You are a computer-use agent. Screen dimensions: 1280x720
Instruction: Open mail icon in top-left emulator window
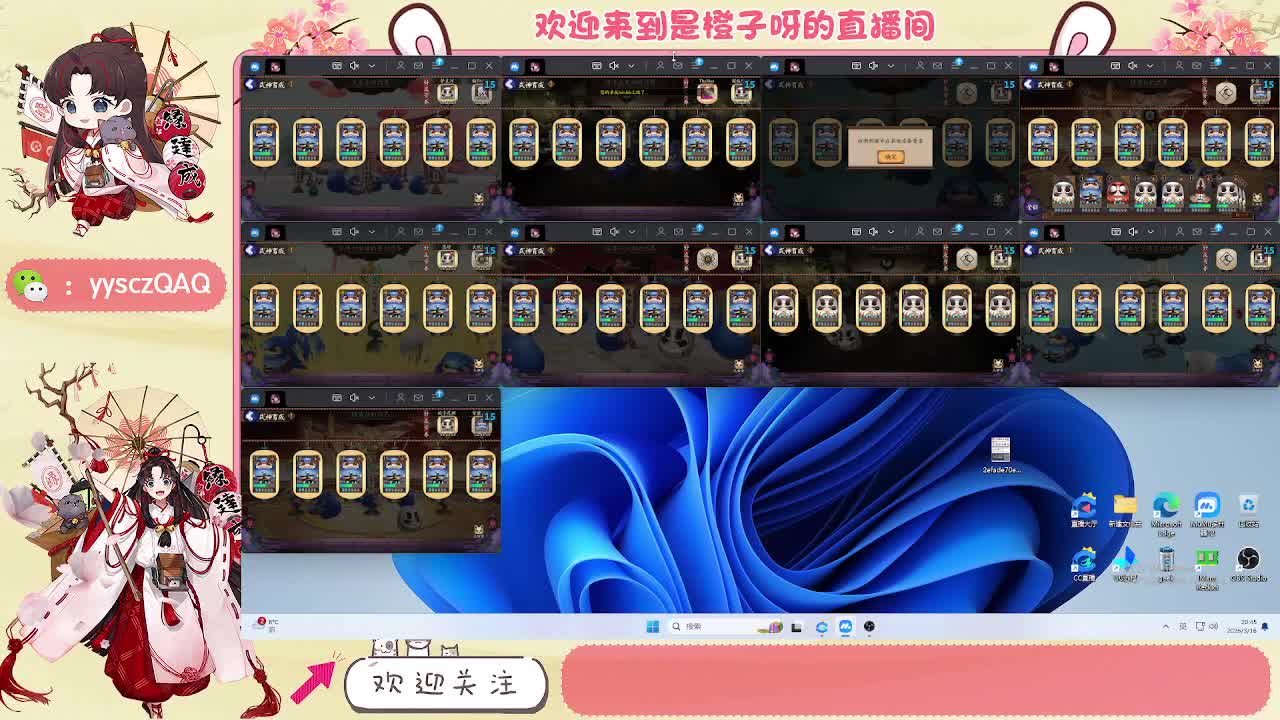(x=418, y=66)
